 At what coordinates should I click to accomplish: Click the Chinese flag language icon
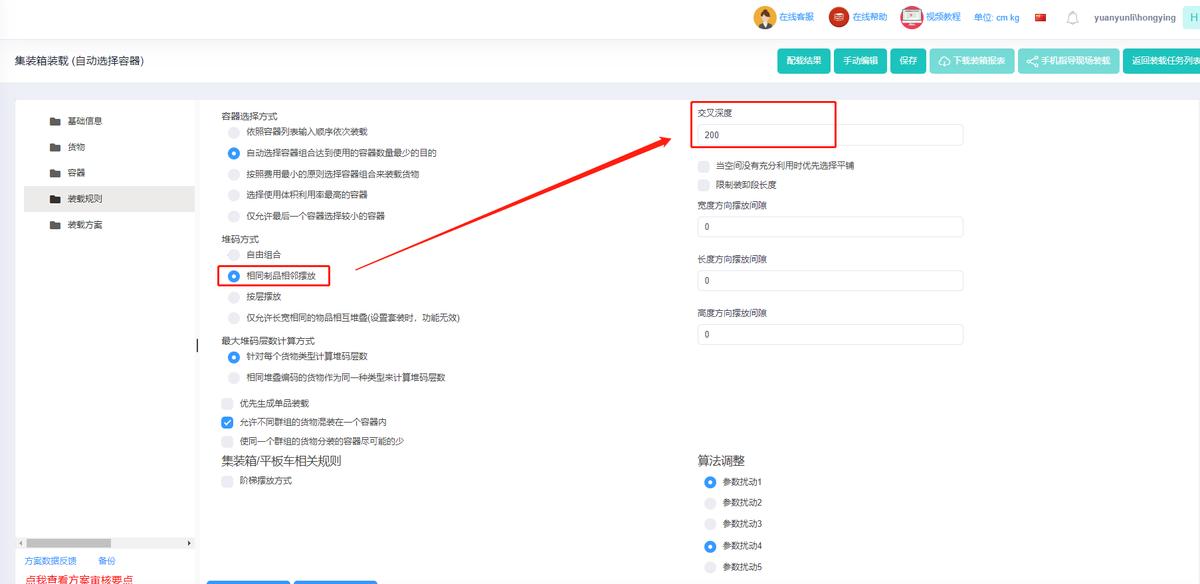point(1041,18)
